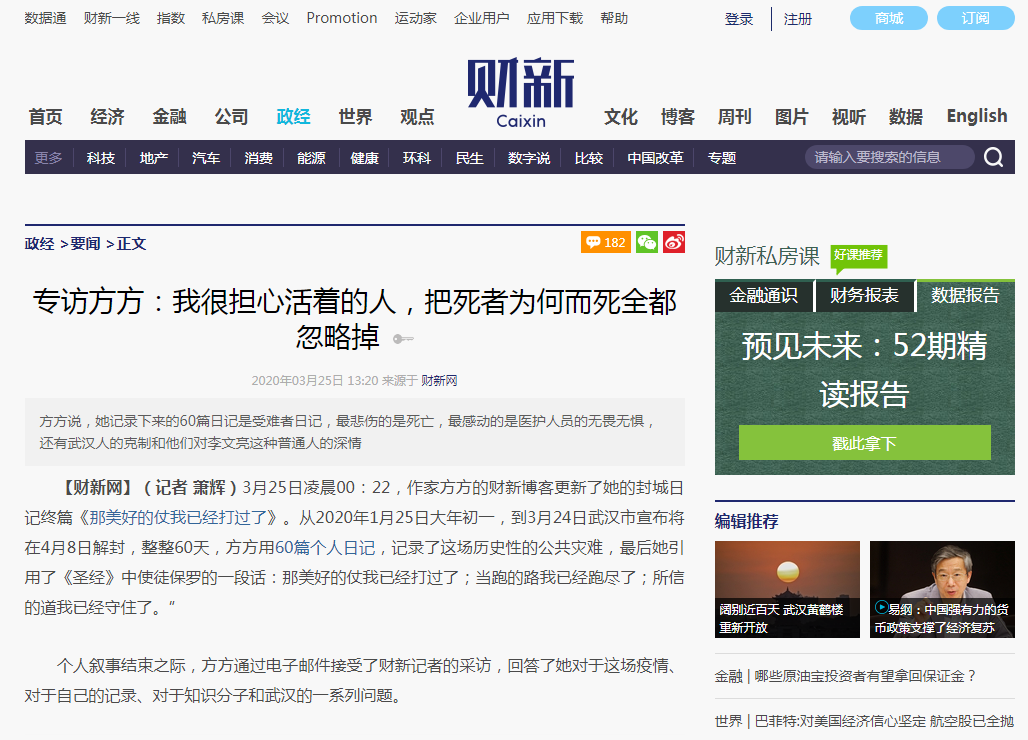Switch to the English site
Screen dimensions: 1028x740
click(x=975, y=115)
